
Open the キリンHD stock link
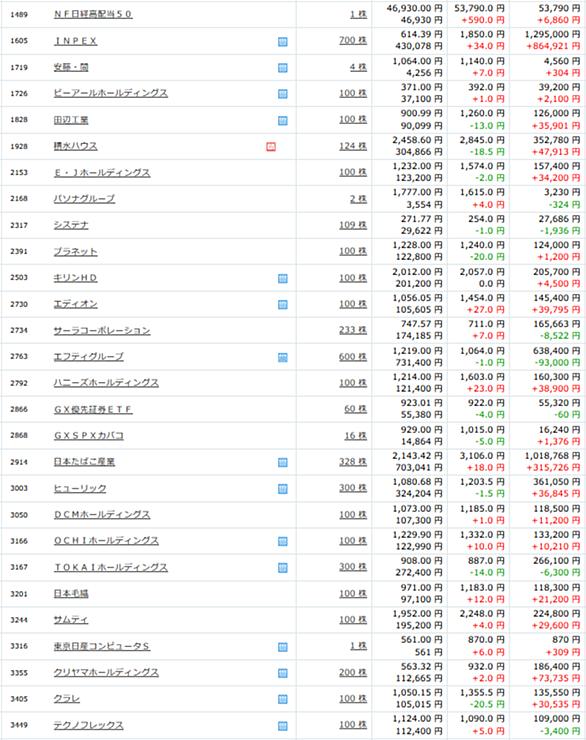pyautogui.click(x=75, y=278)
